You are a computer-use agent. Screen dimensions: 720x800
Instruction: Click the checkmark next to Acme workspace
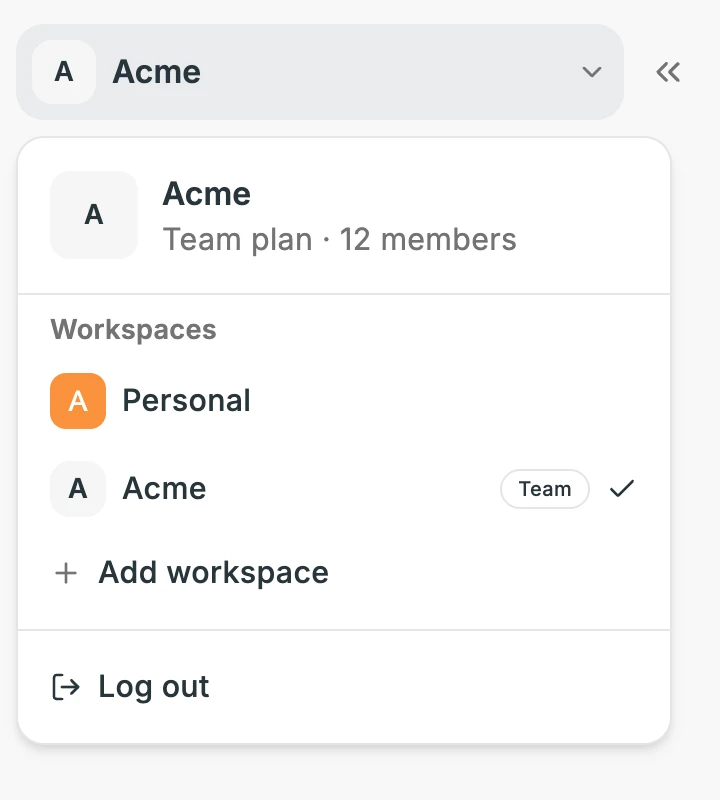(x=622, y=489)
